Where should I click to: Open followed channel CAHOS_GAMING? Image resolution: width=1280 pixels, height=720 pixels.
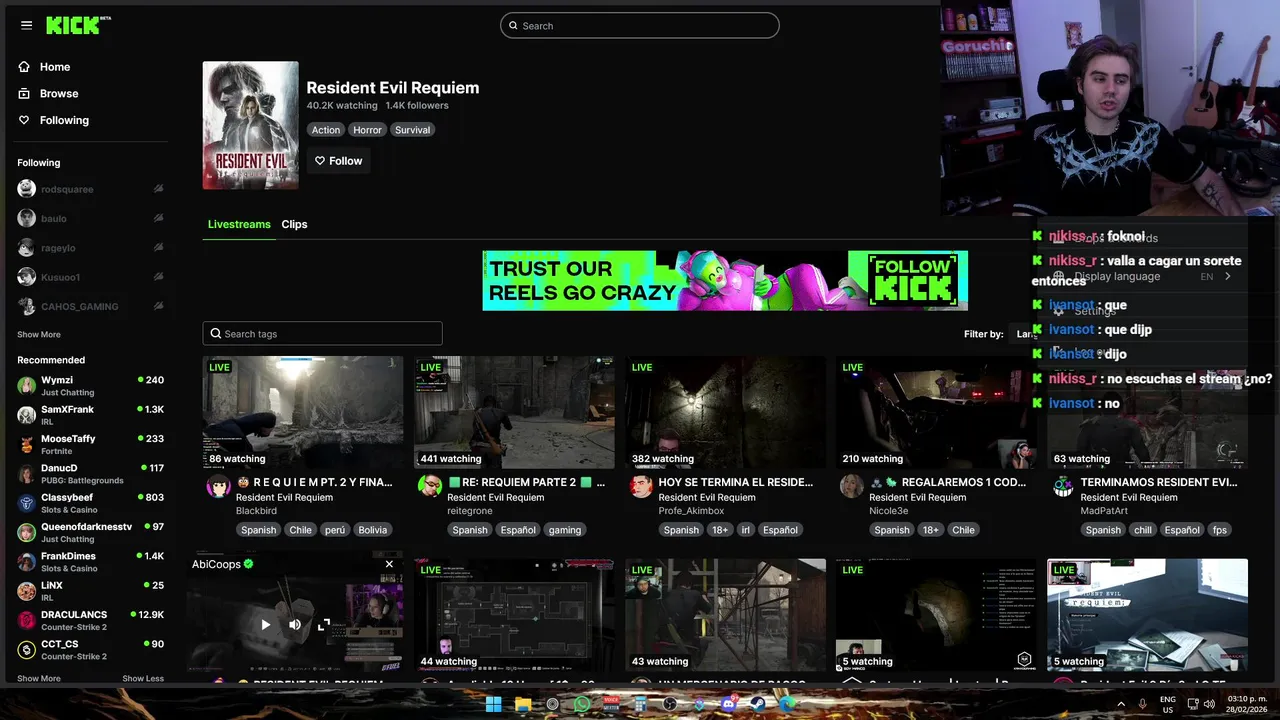(x=80, y=307)
